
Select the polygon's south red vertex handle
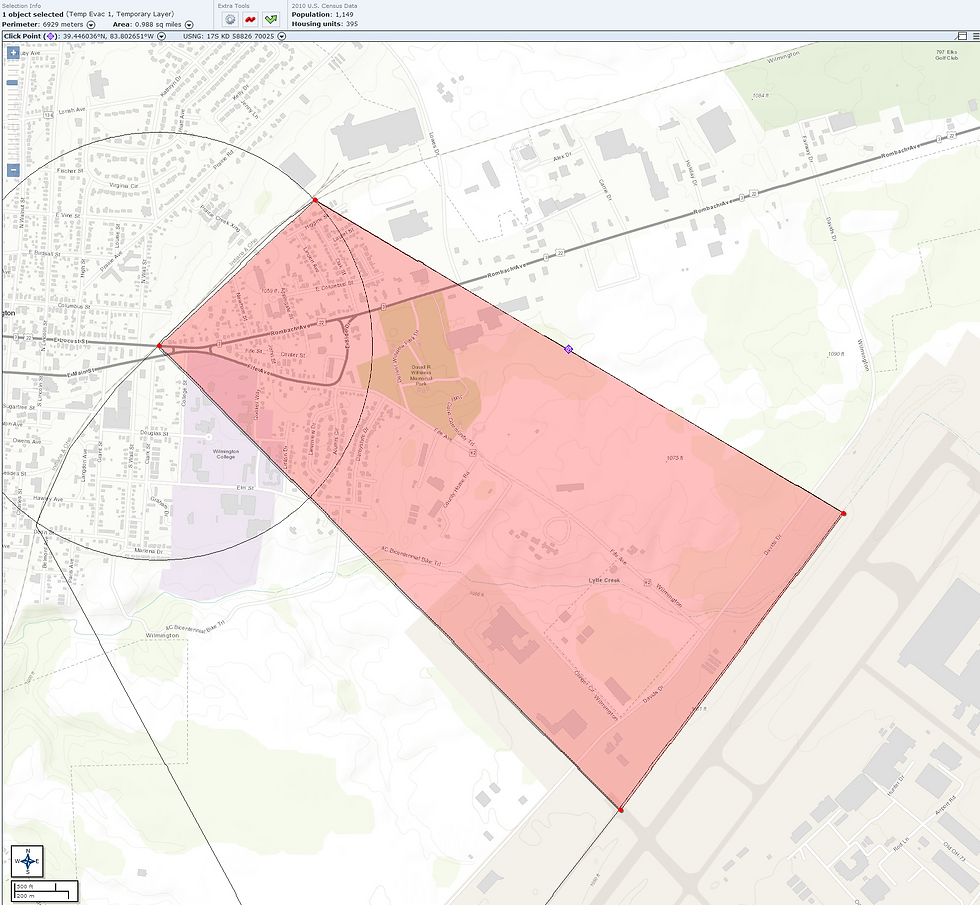pos(621,810)
